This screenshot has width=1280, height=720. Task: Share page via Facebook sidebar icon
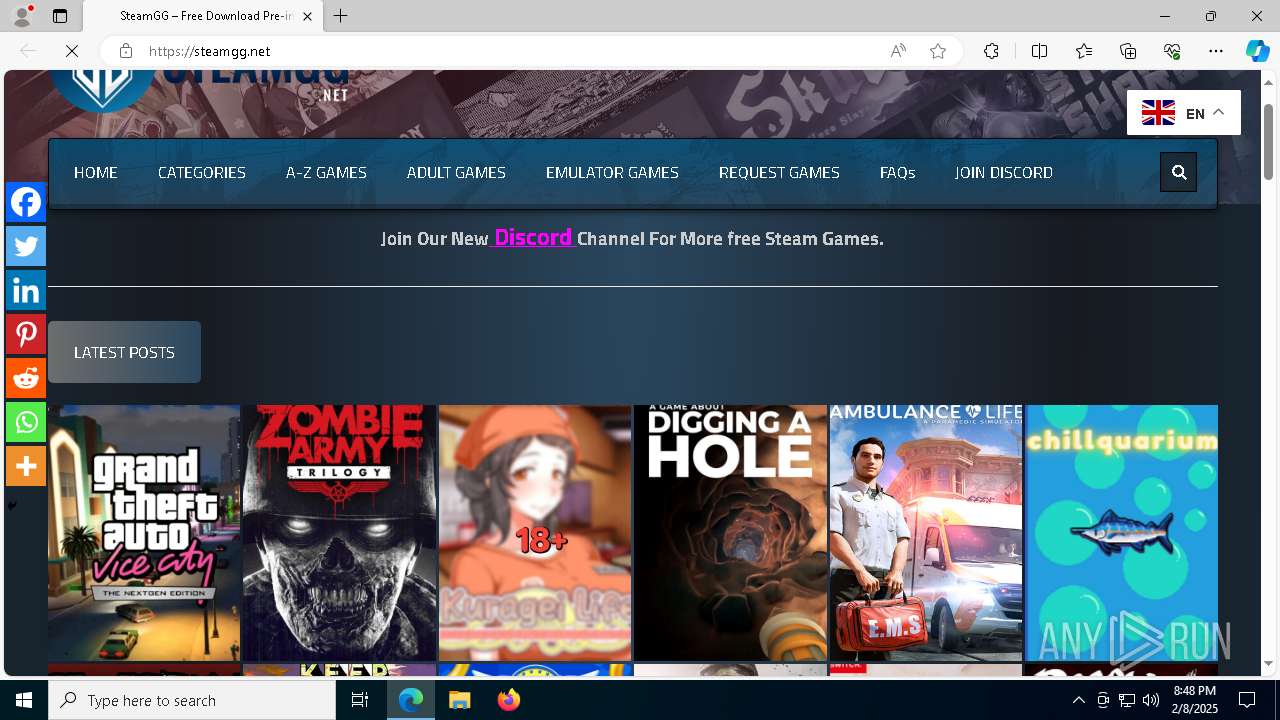coord(26,202)
